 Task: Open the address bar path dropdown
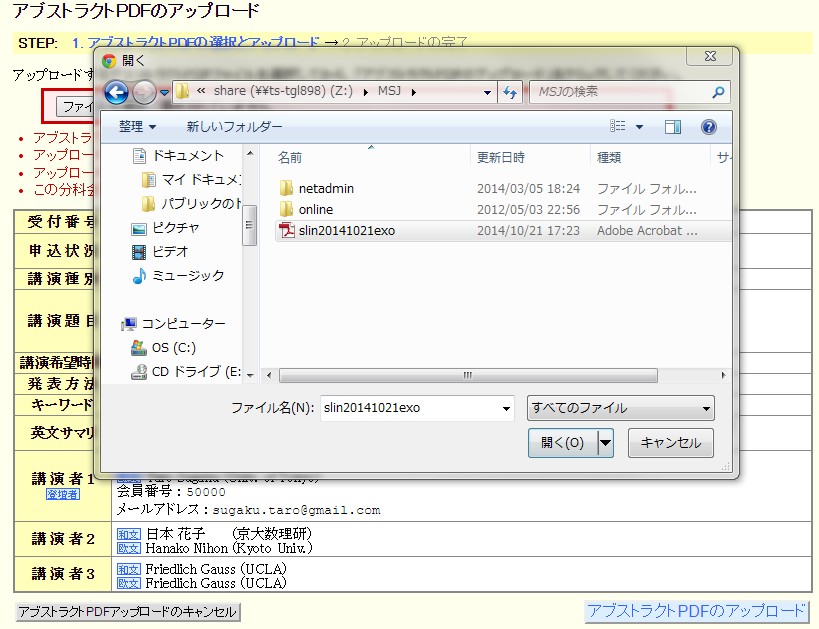coord(488,92)
